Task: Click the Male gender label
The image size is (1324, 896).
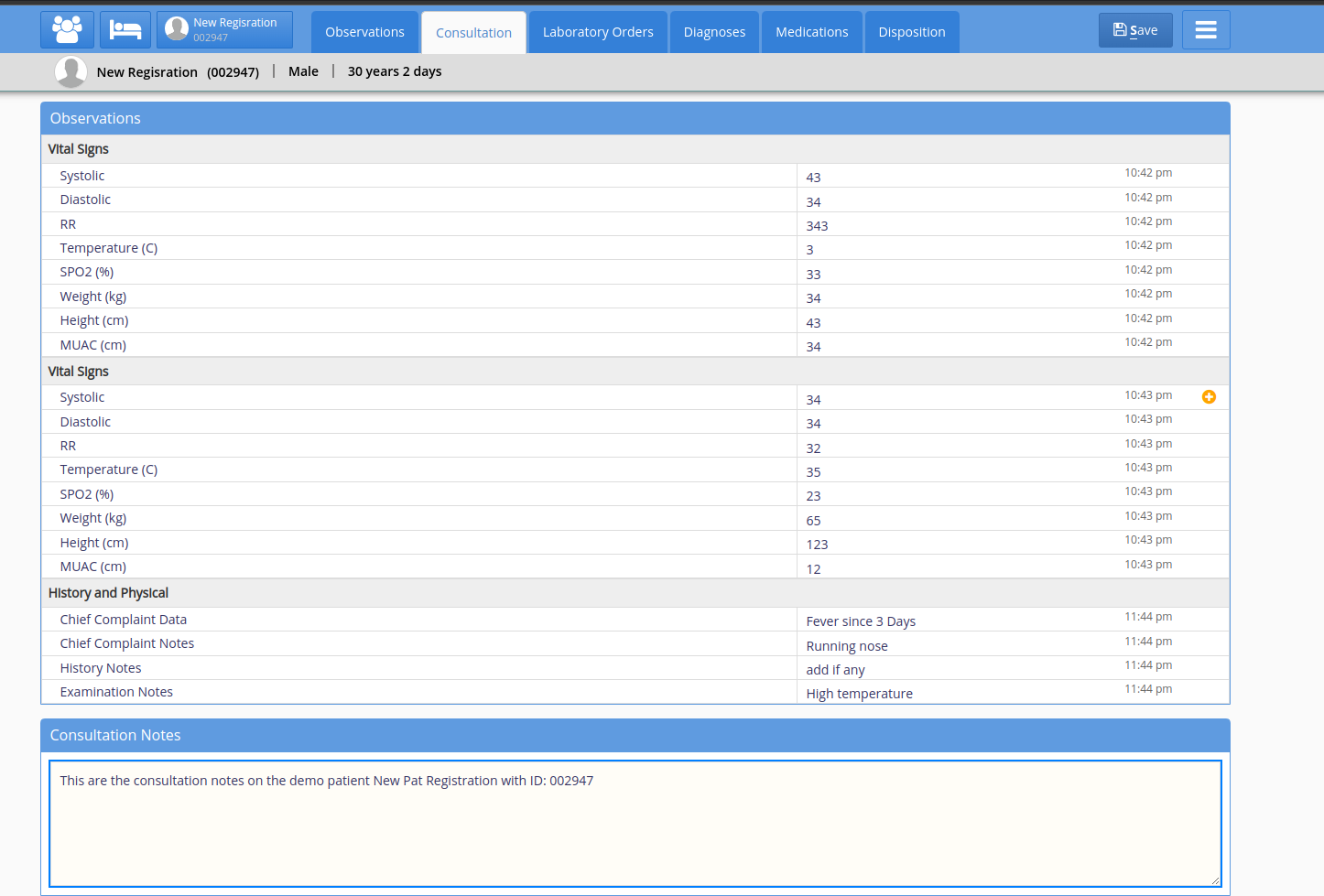Action: pyautogui.click(x=303, y=71)
